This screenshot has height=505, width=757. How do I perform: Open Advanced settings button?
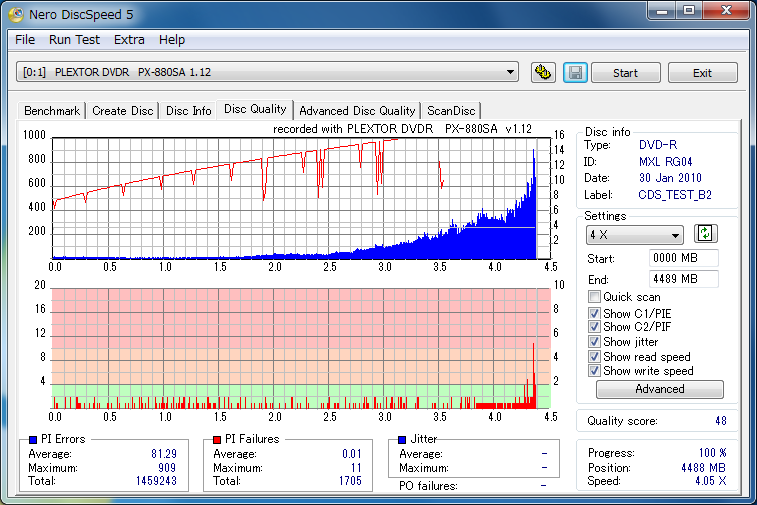click(x=660, y=389)
